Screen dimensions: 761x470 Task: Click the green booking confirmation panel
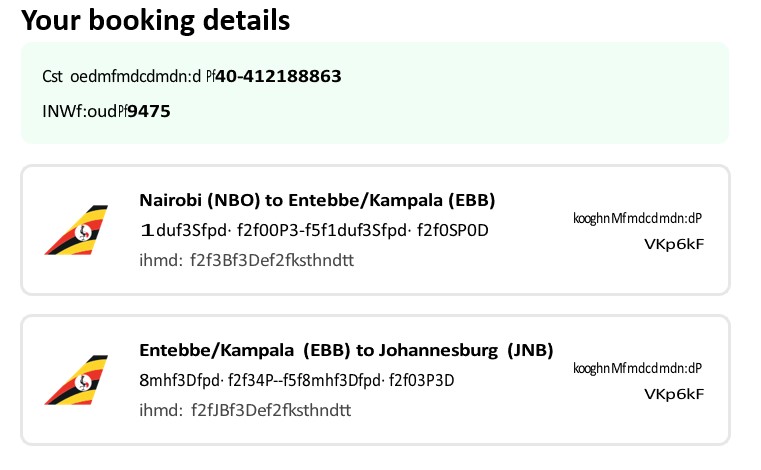(x=375, y=93)
